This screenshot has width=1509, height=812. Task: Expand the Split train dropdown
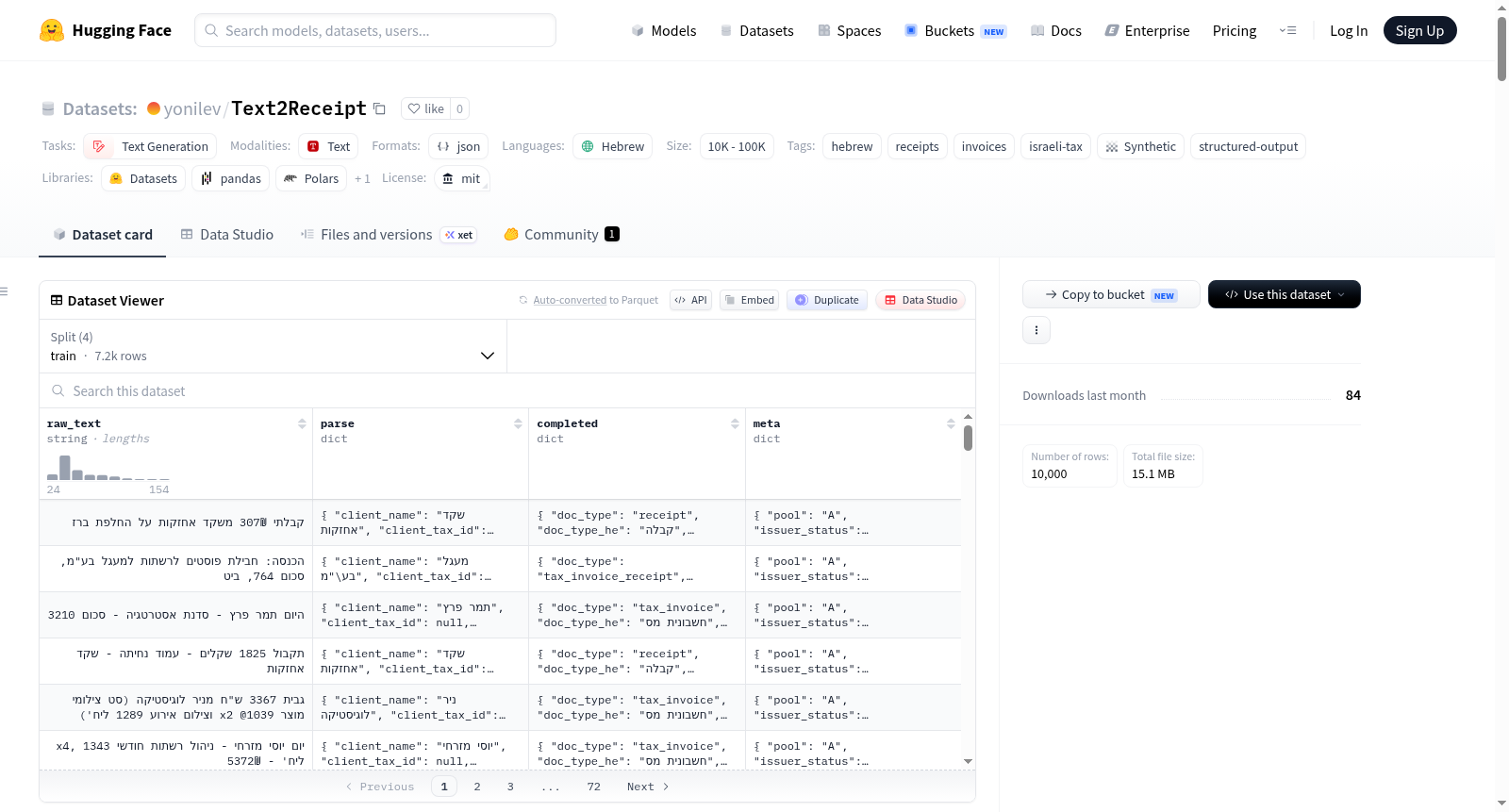pos(274,346)
